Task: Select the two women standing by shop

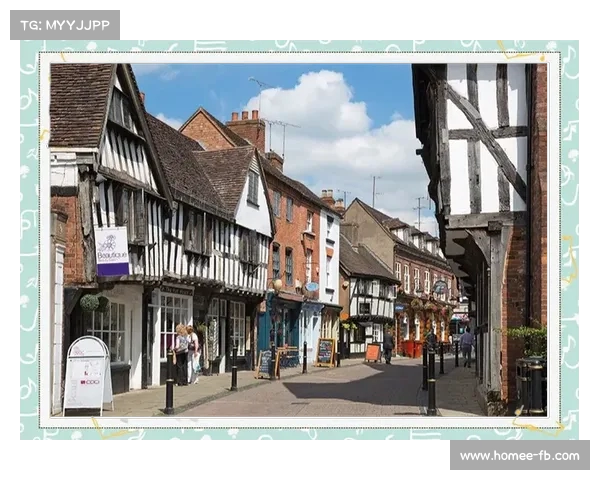Action: (x=187, y=353)
